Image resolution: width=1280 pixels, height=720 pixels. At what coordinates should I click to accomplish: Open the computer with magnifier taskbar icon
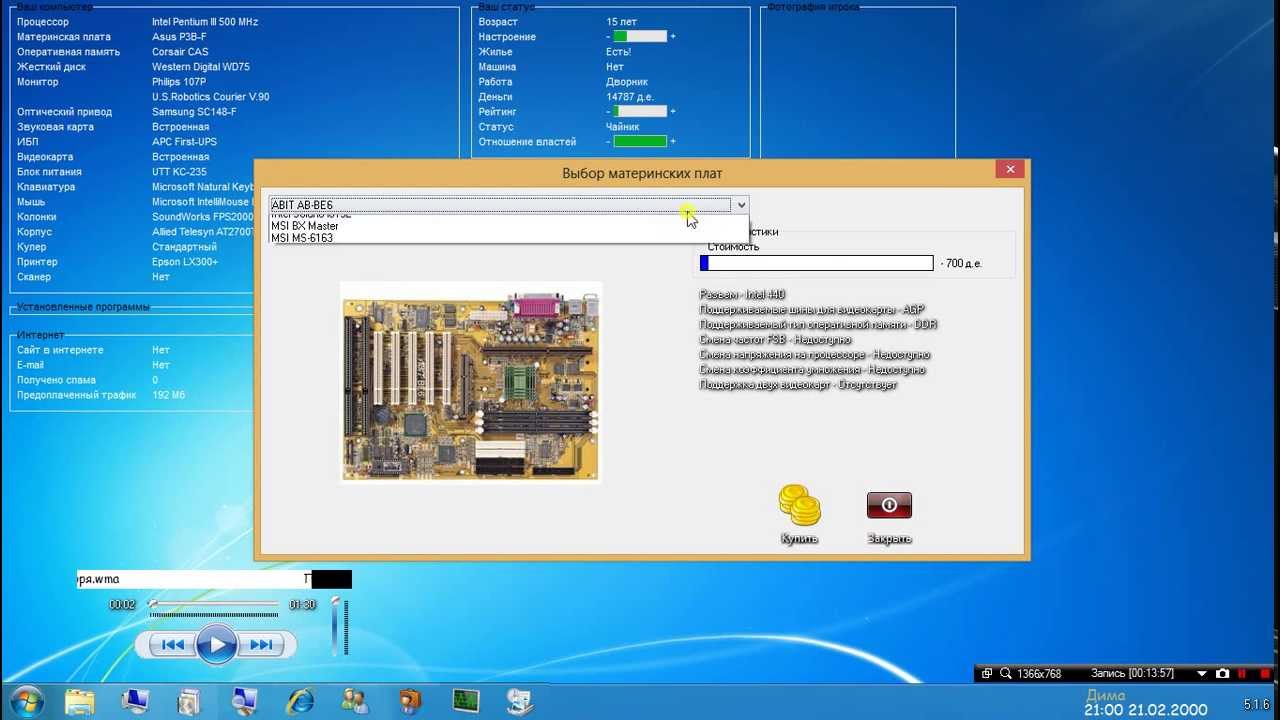(244, 702)
